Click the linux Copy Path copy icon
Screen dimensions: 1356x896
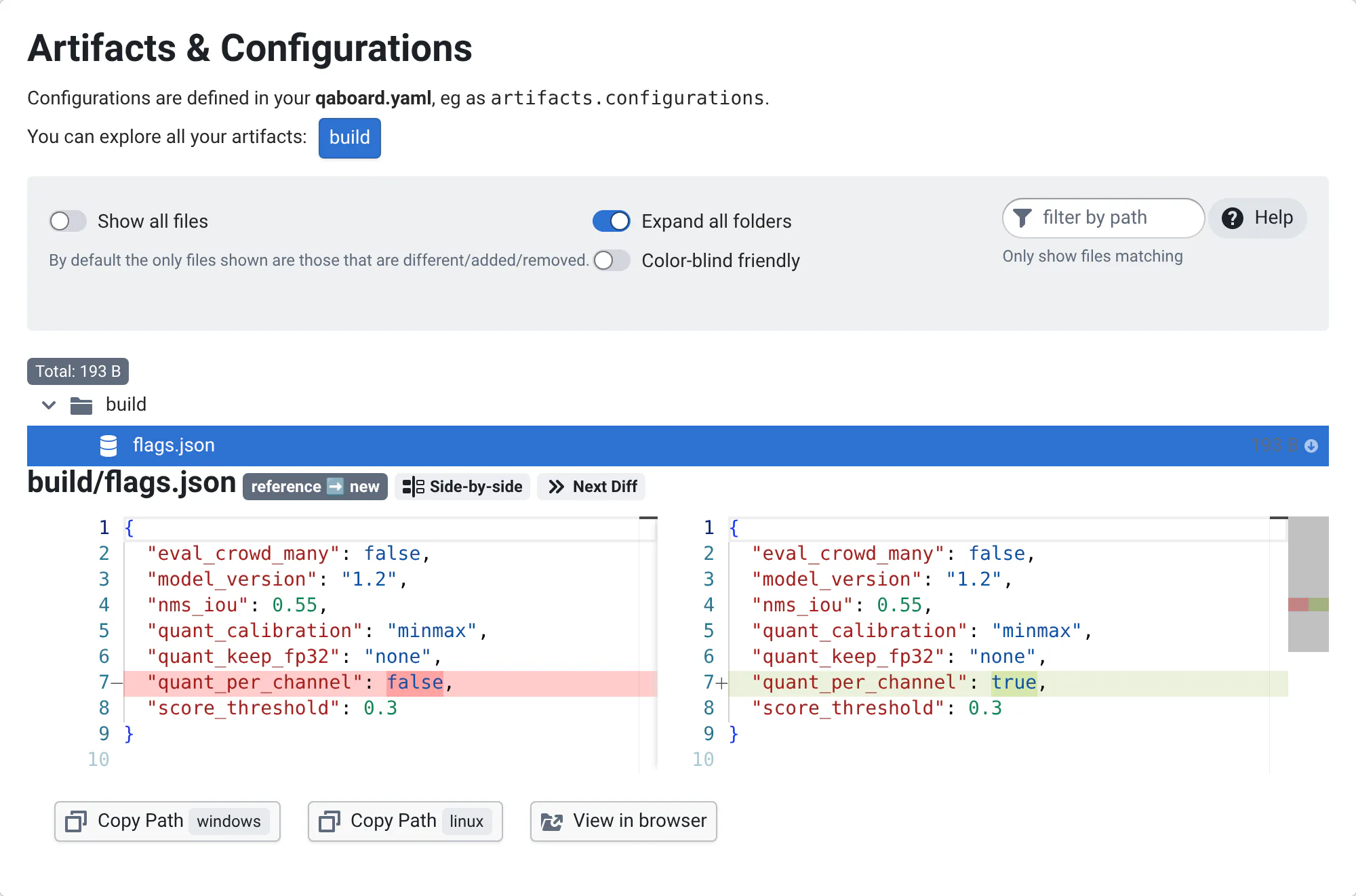330,821
